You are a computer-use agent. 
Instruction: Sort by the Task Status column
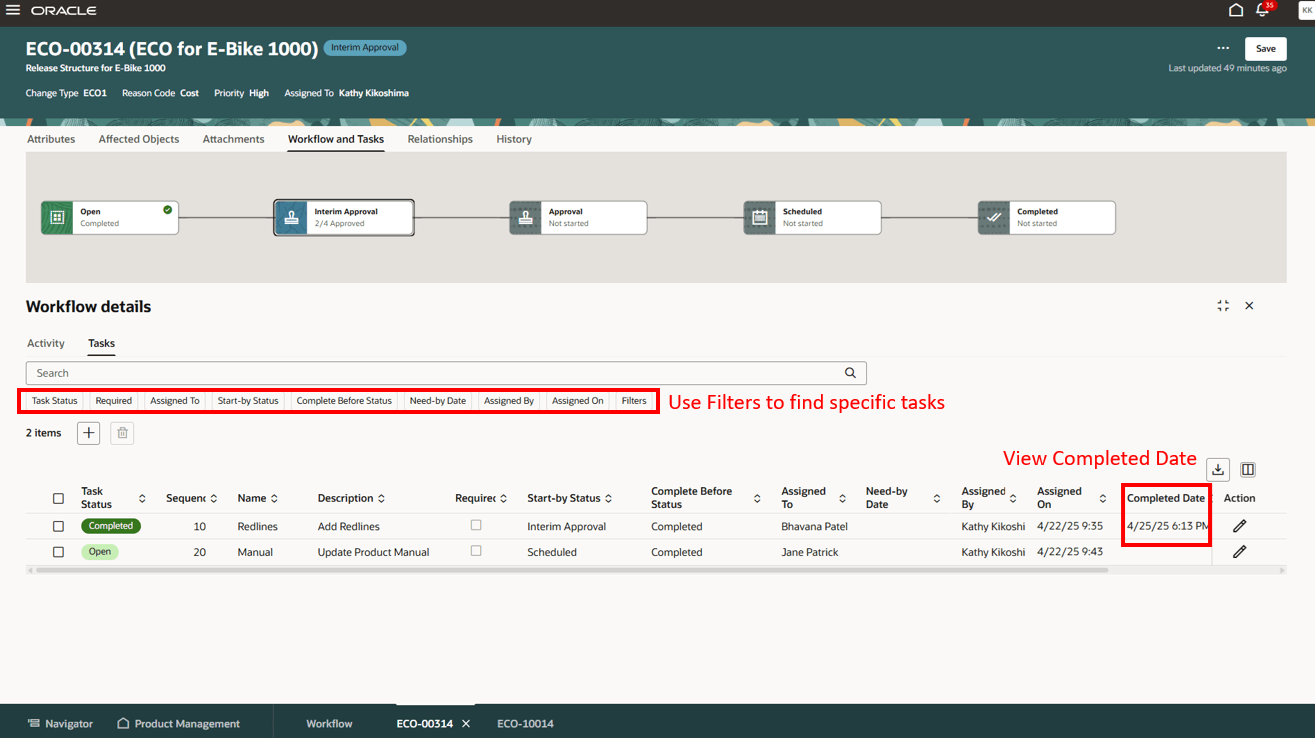click(142, 498)
